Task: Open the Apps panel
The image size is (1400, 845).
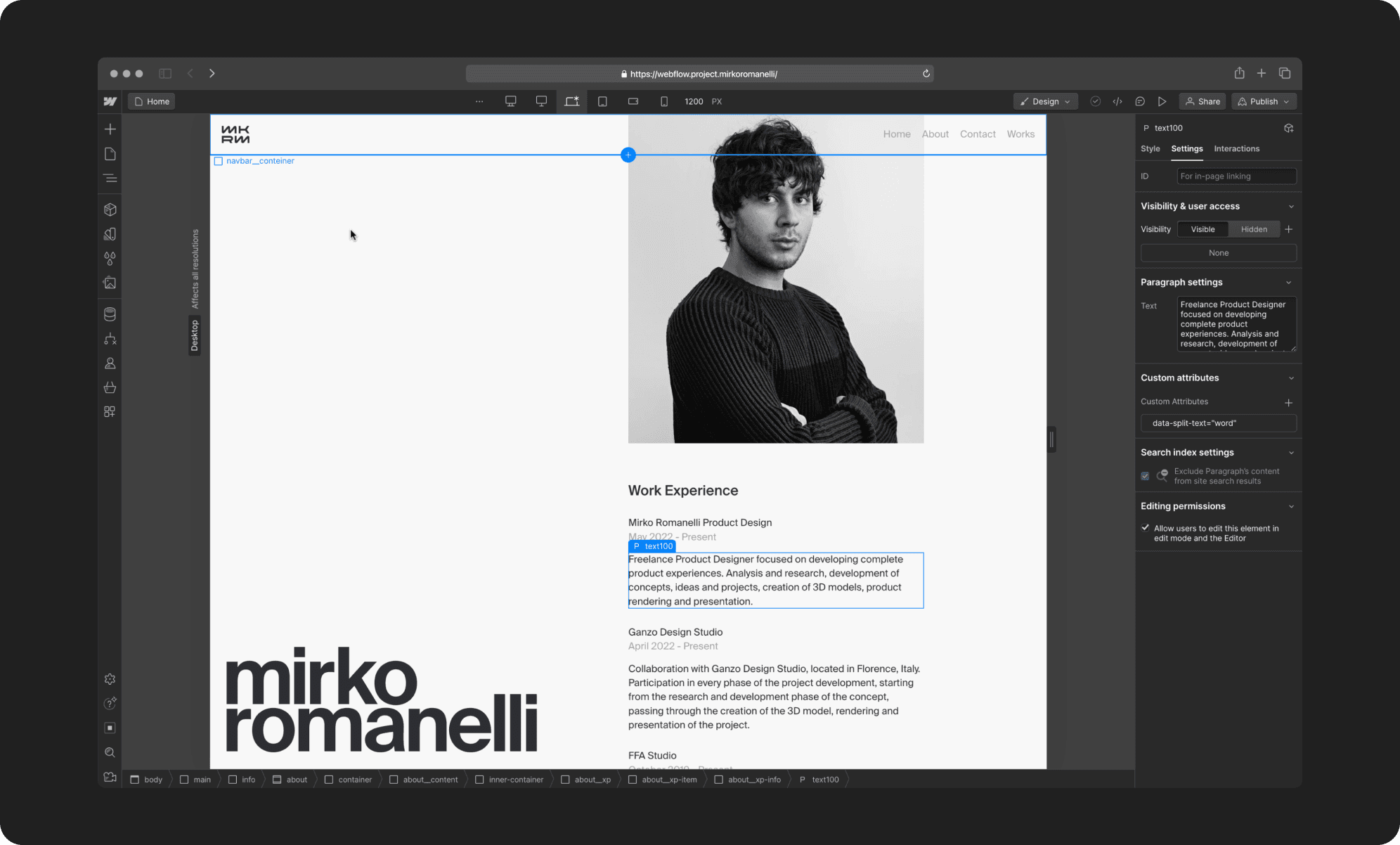Action: pyautogui.click(x=110, y=411)
